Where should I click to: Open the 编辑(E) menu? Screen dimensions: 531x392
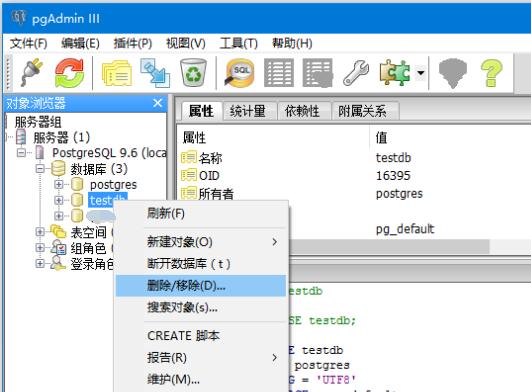[x=80, y=43]
